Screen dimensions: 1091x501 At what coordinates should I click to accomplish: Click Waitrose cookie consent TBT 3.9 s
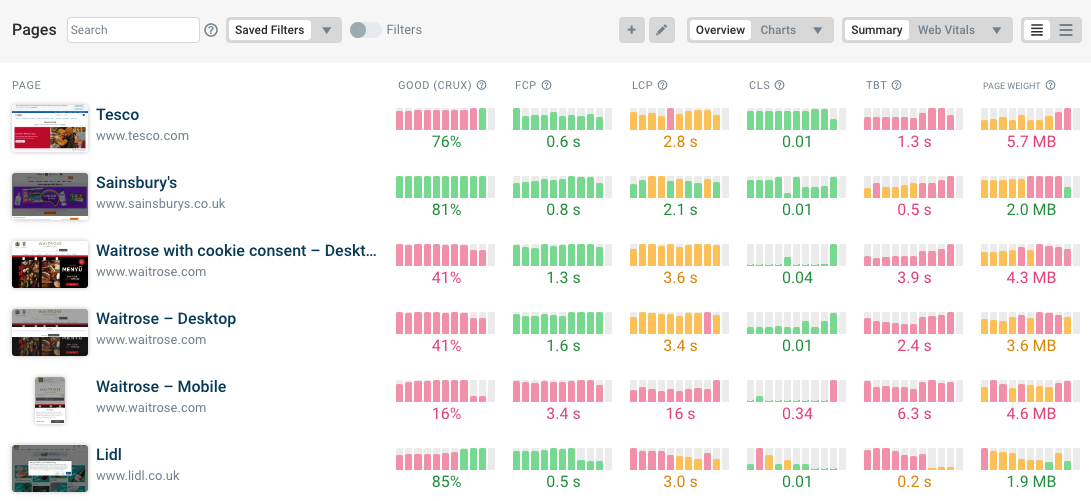point(914,278)
